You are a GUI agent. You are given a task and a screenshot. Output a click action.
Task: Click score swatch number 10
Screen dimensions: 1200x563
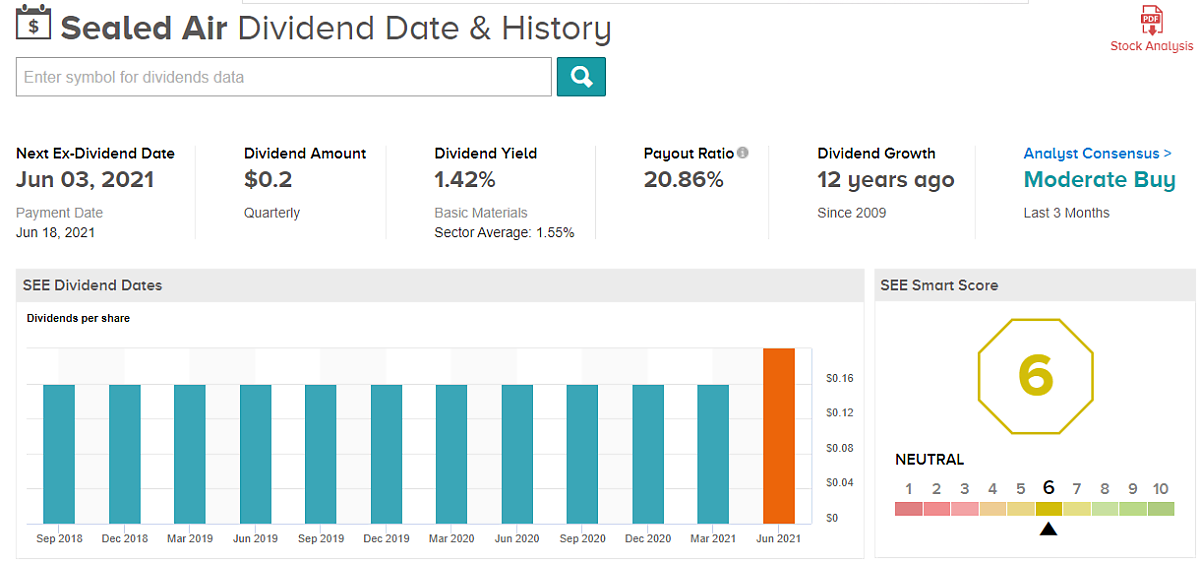pos(1161,508)
